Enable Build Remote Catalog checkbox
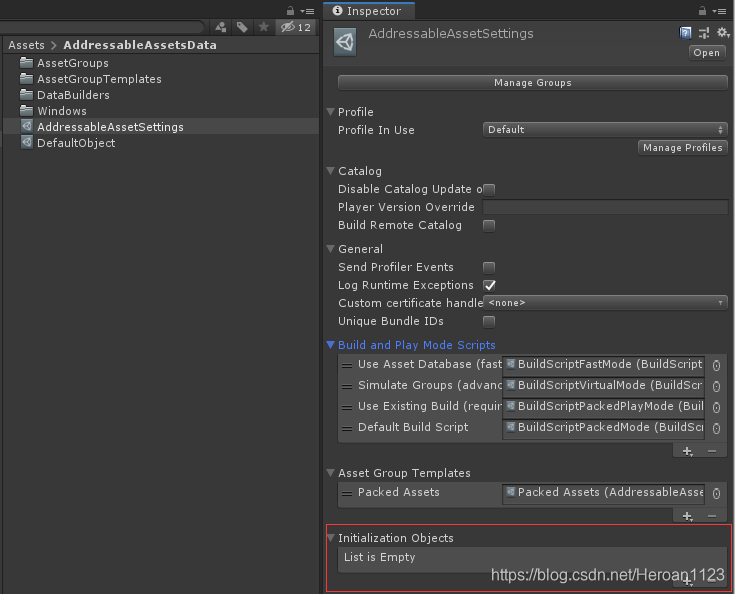The width and height of the screenshot is (735, 594). pos(489,226)
